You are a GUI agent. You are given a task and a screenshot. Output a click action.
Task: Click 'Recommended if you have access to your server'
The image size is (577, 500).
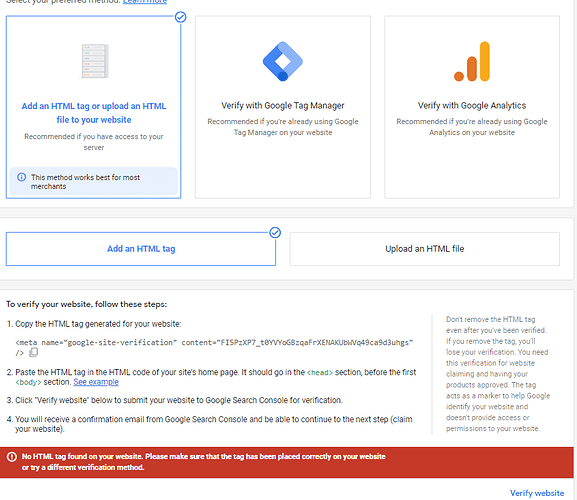[x=94, y=142]
